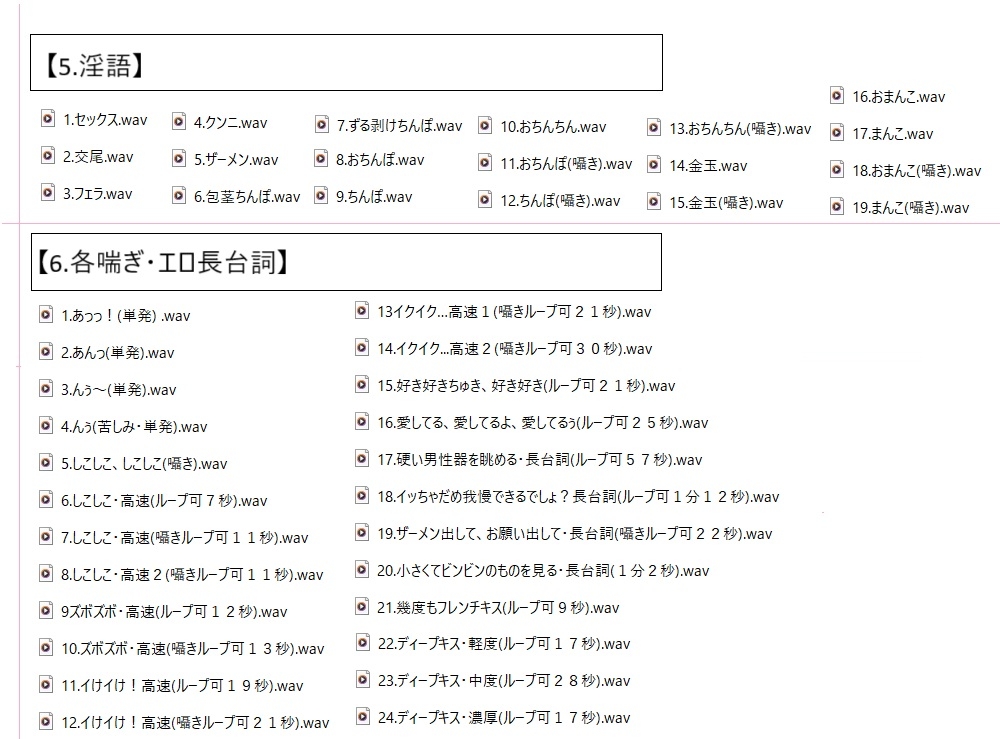This screenshot has width=1000, height=739.
Task: Select the icon for 13イクイク…高速1 file
Action: [362, 311]
